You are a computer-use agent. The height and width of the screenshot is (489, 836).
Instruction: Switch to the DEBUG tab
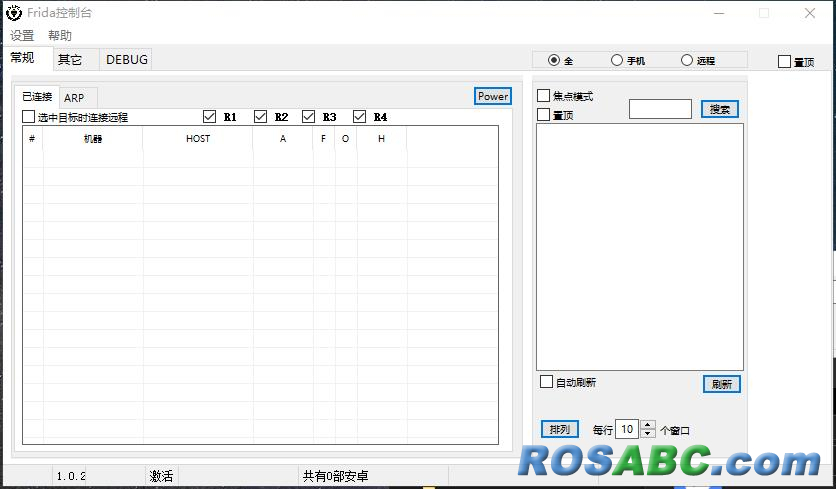[x=127, y=59]
